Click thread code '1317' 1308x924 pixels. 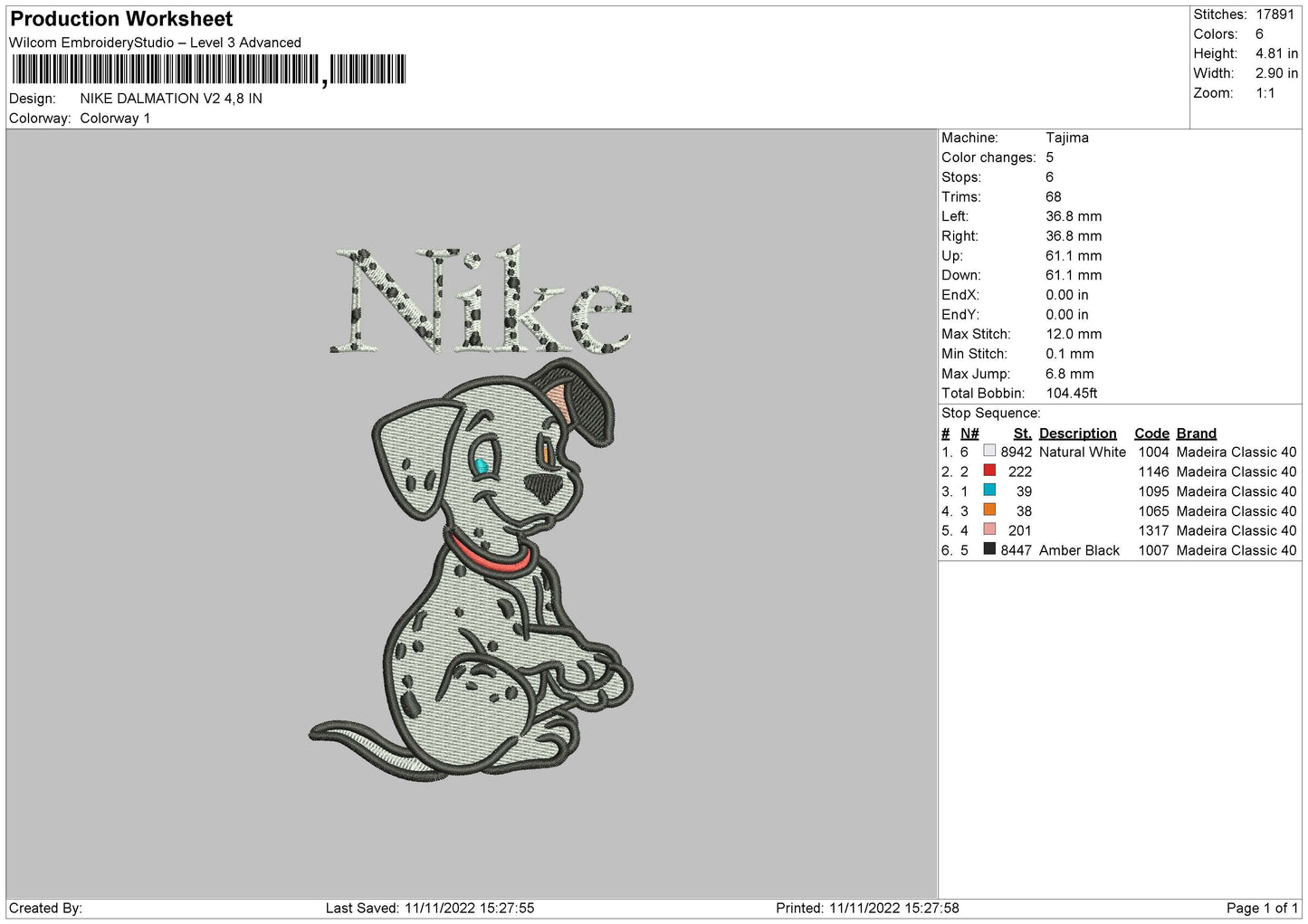(1154, 531)
